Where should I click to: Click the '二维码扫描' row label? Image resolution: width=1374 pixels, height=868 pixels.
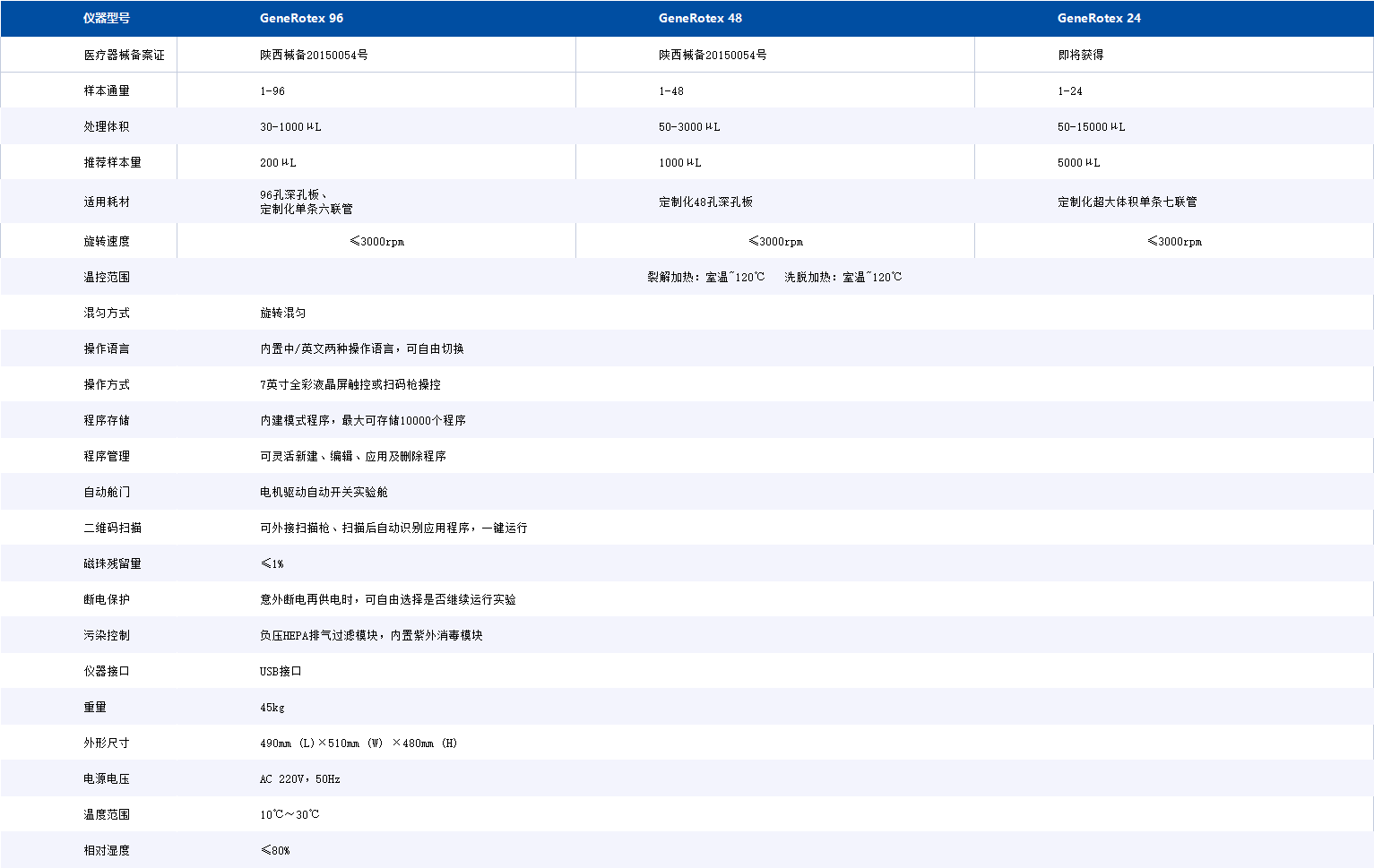coord(113,528)
